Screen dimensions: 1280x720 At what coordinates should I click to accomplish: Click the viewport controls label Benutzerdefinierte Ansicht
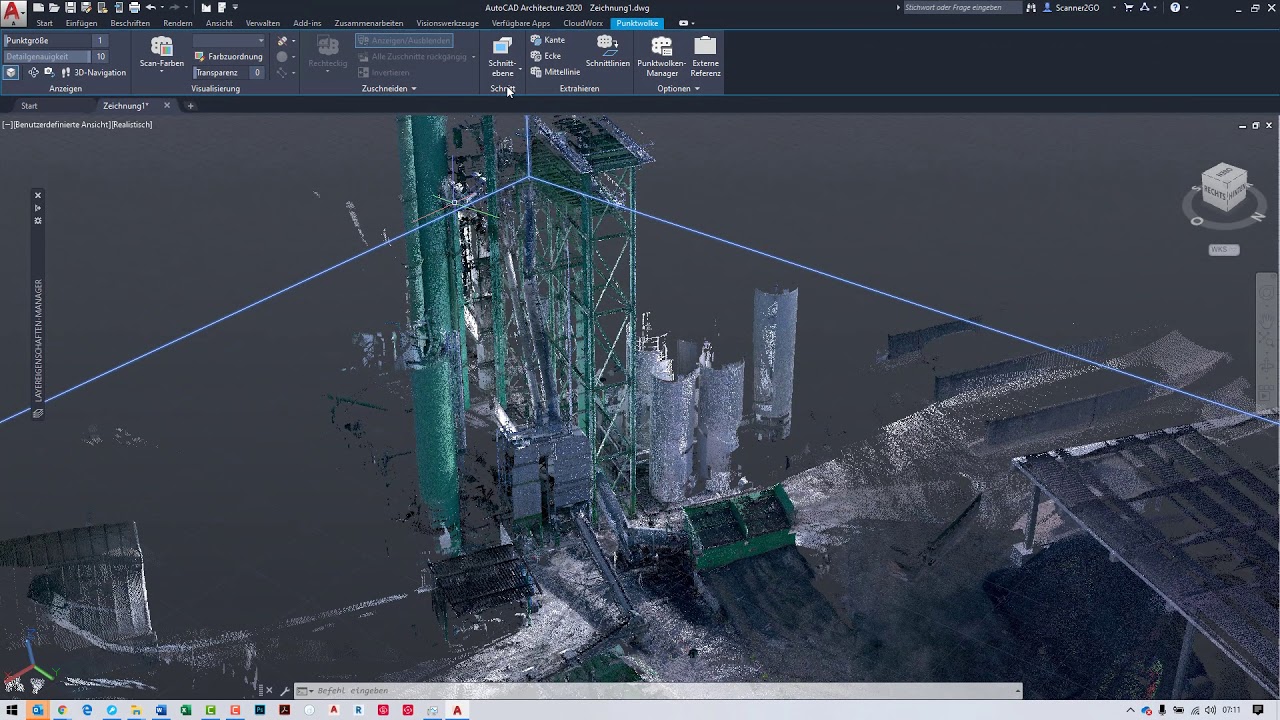click(x=60, y=125)
